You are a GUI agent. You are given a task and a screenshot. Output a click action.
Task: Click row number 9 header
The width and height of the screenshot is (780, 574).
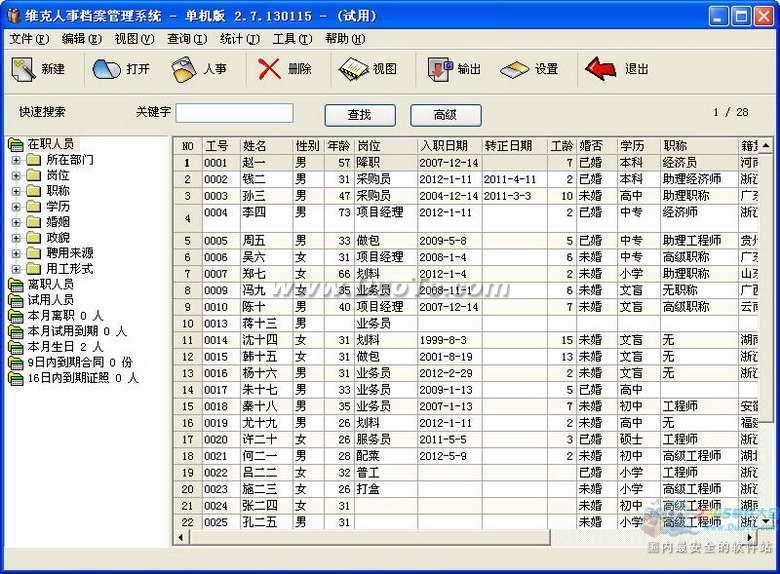tap(188, 307)
